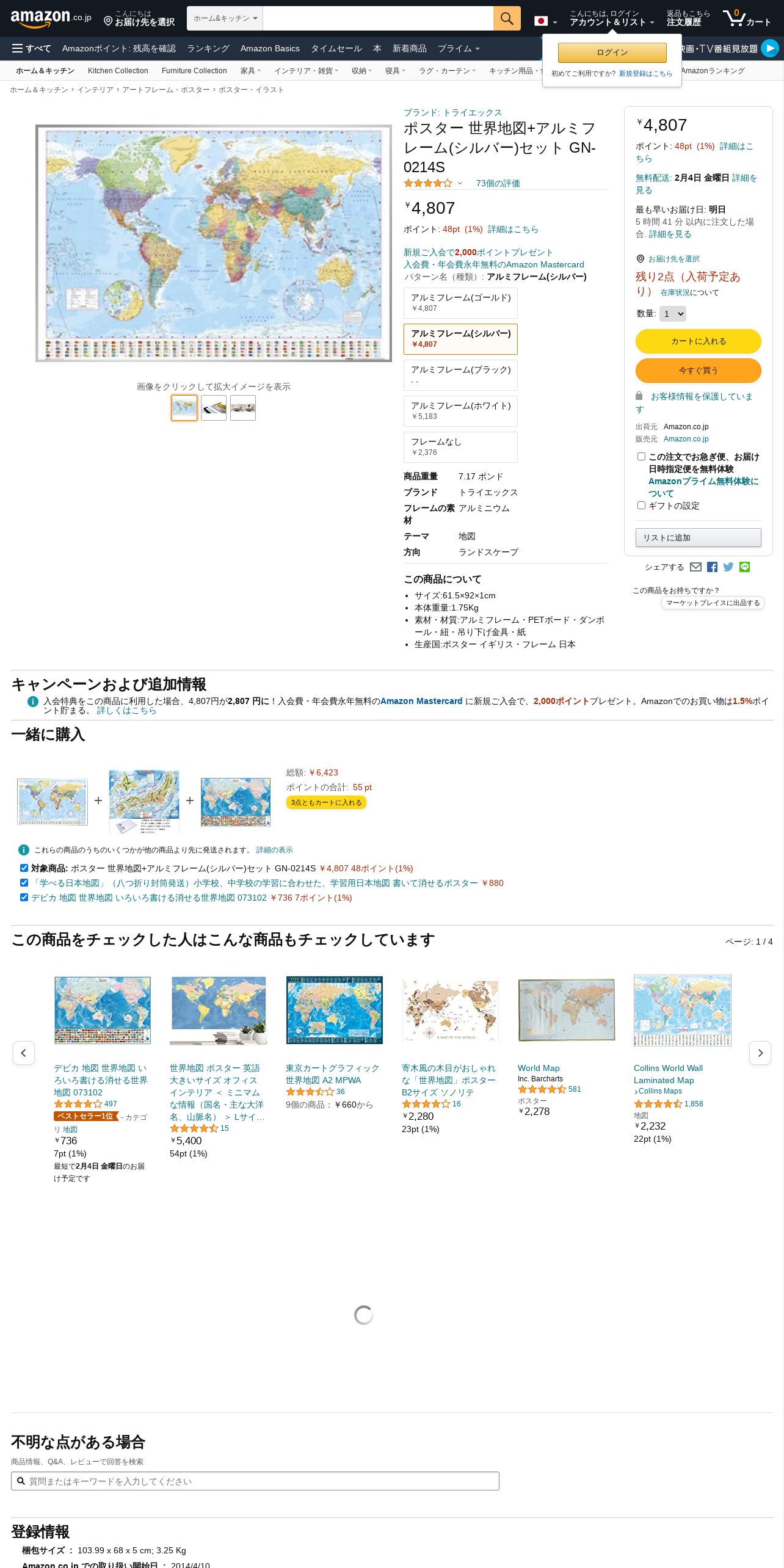Open Furniture Collection tab
The width and height of the screenshot is (784, 1568).
tap(194, 71)
